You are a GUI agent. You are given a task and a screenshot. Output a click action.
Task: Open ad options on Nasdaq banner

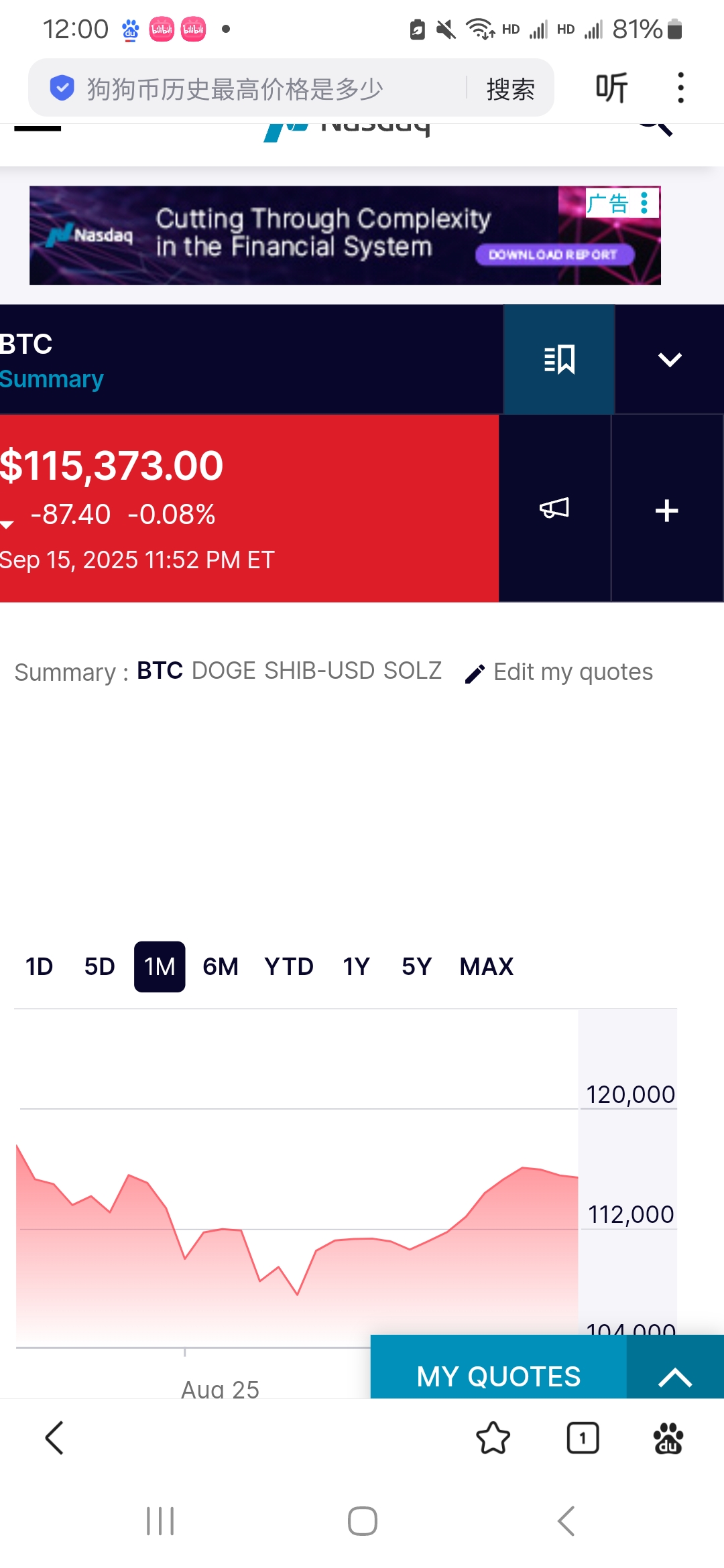[644, 202]
